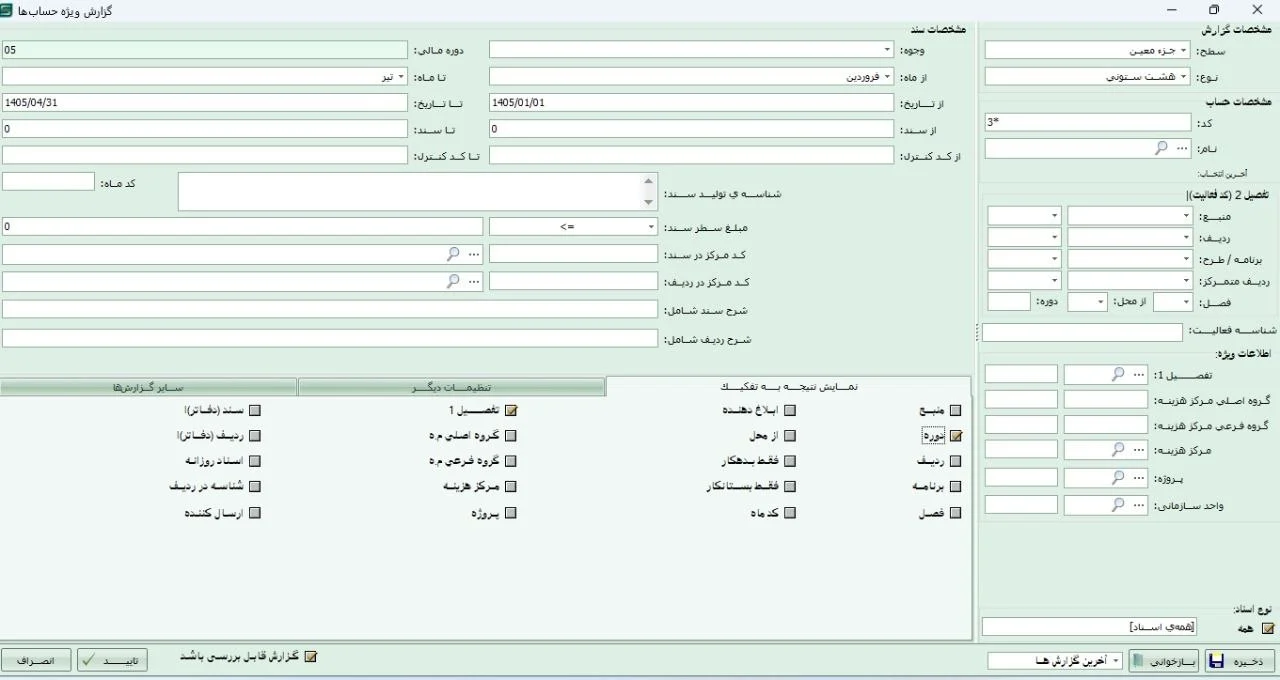
Task: Uncheck the تفصیل 1 breakdown checkbox
Action: click(x=511, y=410)
